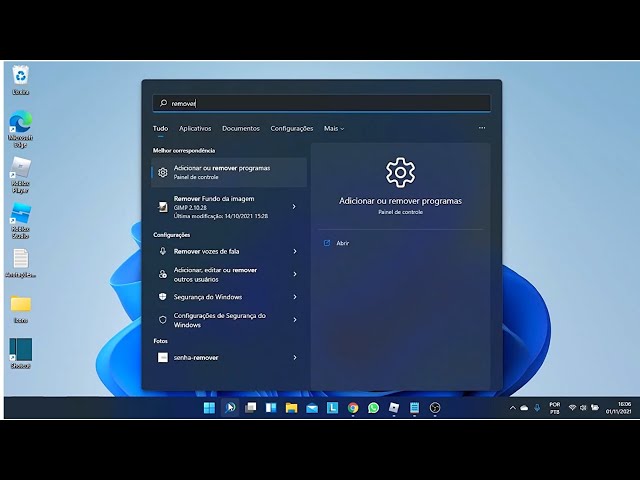Open the Mail app from the taskbar

[312, 408]
